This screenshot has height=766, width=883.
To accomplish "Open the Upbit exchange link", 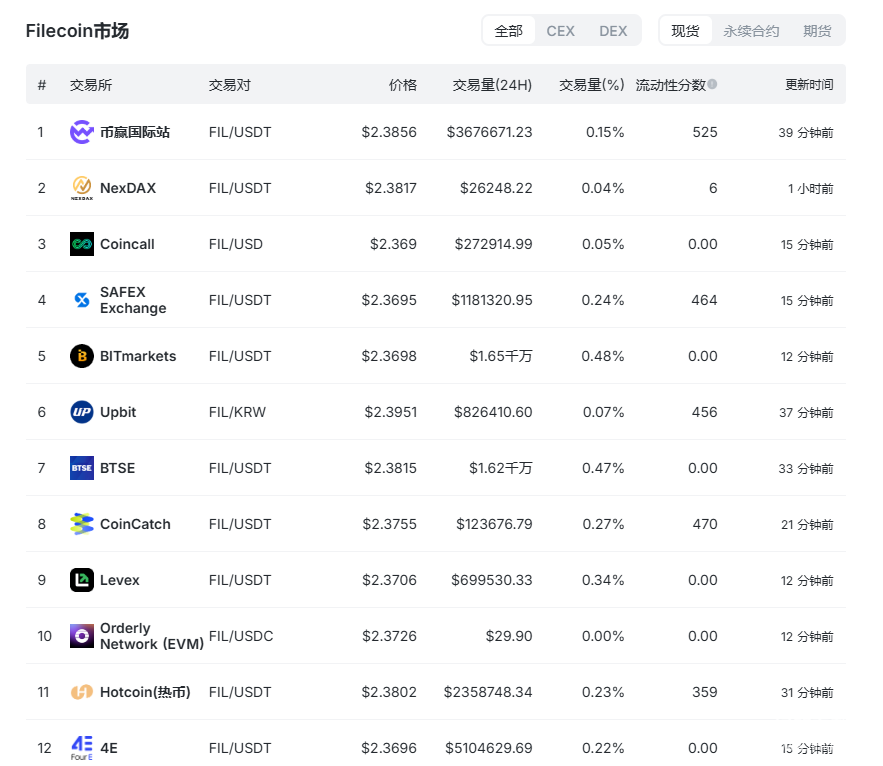I will [x=118, y=412].
